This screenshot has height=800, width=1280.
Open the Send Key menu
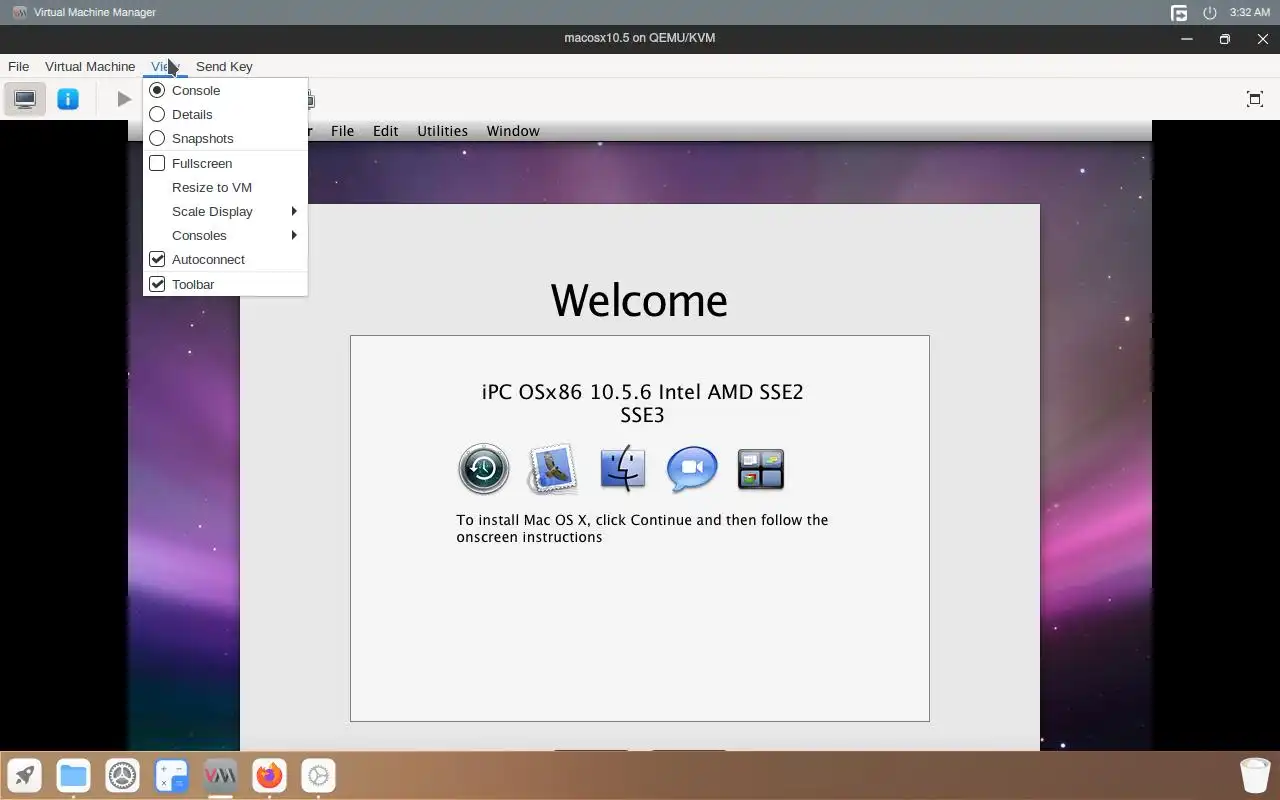[x=224, y=66]
